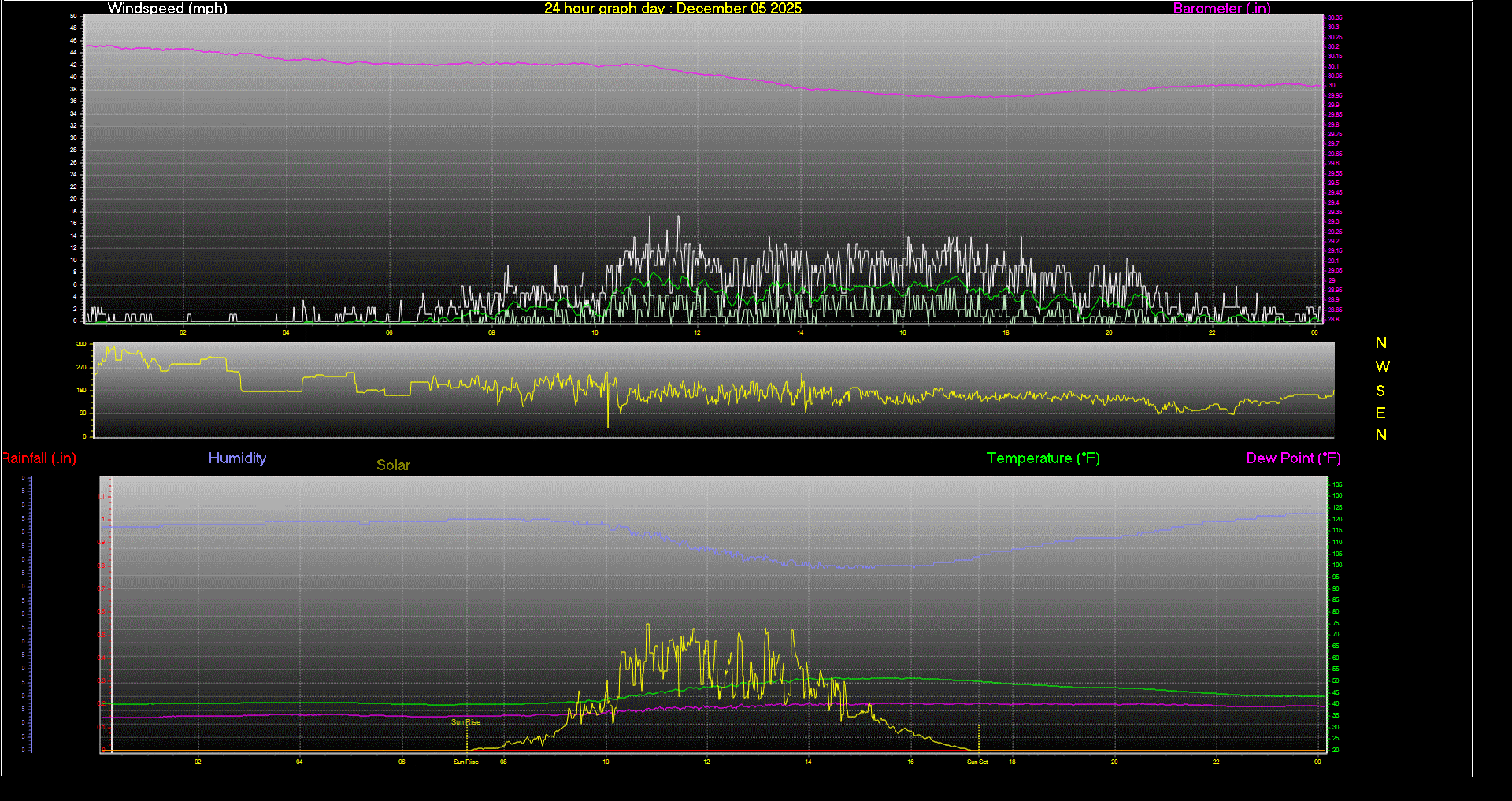Select the Dew Point (°F) label
Viewport: 1512px width, 801px height.
1293,458
